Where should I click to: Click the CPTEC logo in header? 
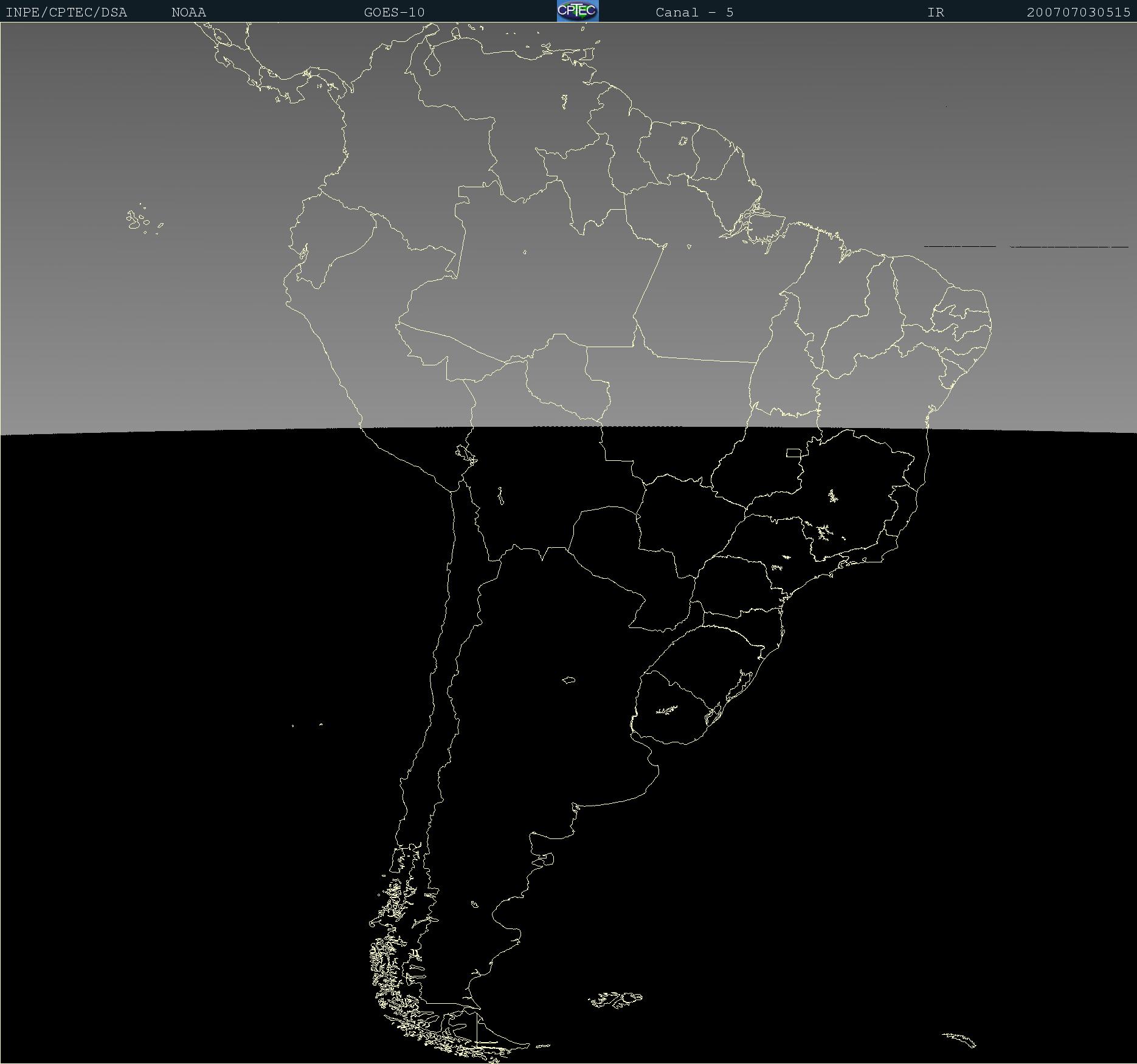point(578,11)
